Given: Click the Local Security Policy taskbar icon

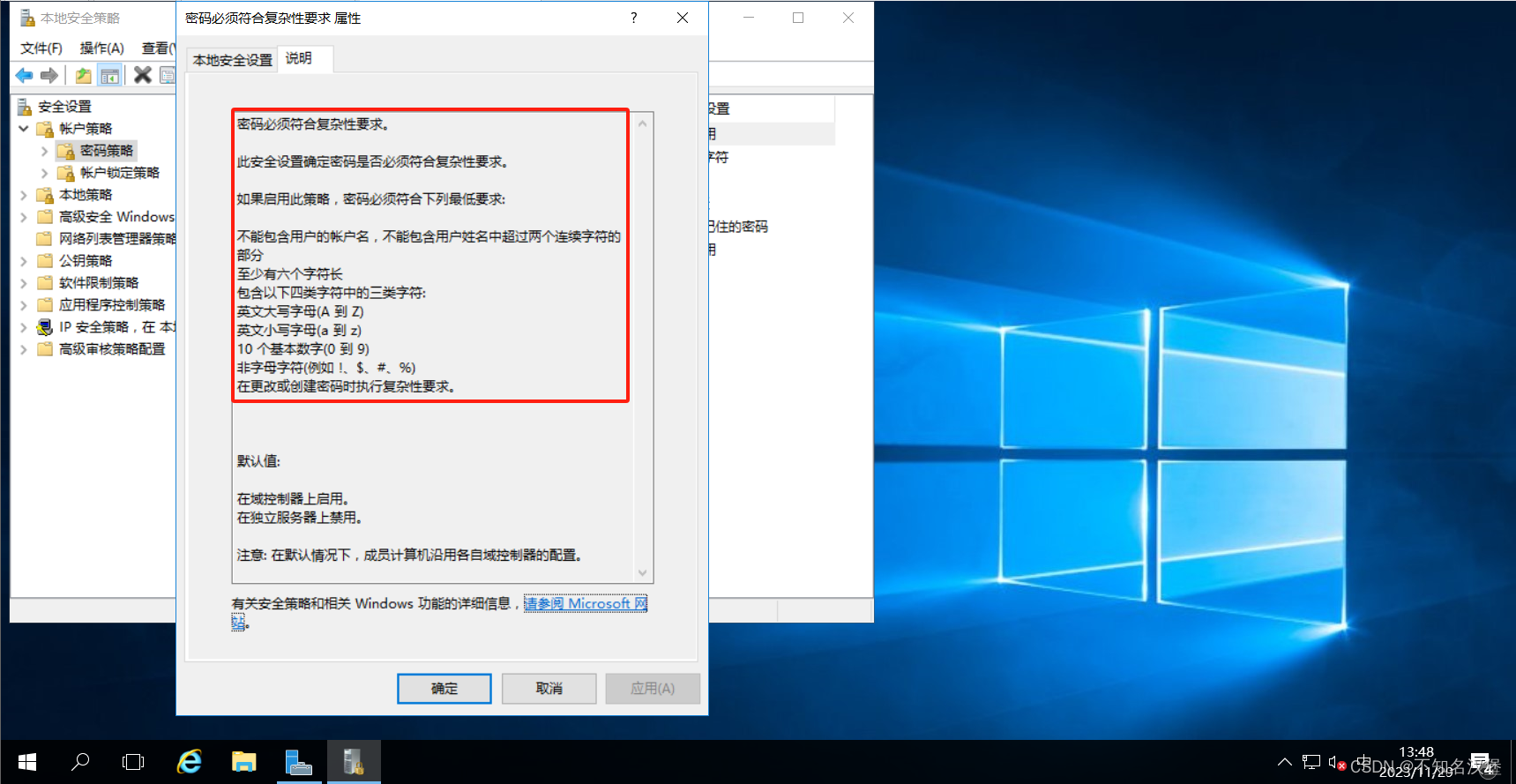Looking at the screenshot, I should click(x=354, y=762).
